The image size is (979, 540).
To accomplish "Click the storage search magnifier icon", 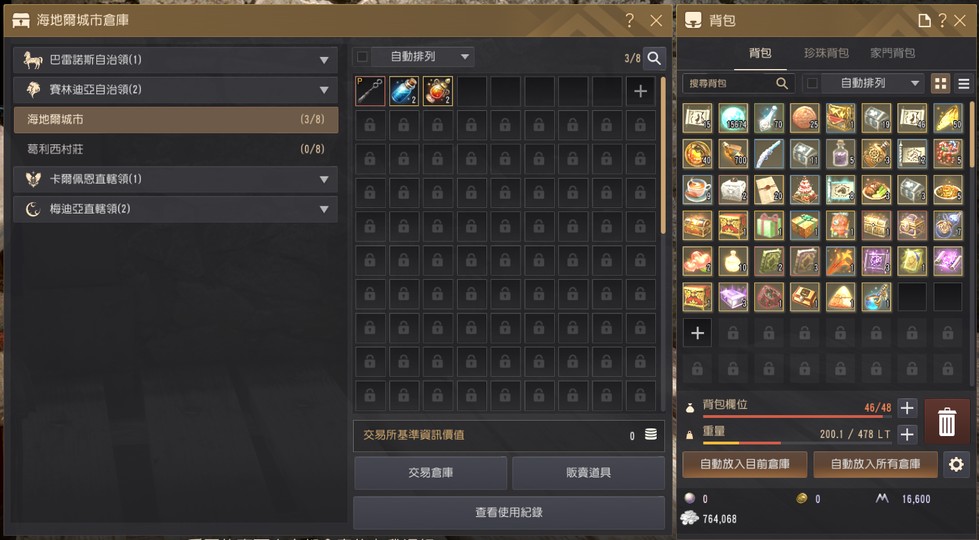I will 654,58.
